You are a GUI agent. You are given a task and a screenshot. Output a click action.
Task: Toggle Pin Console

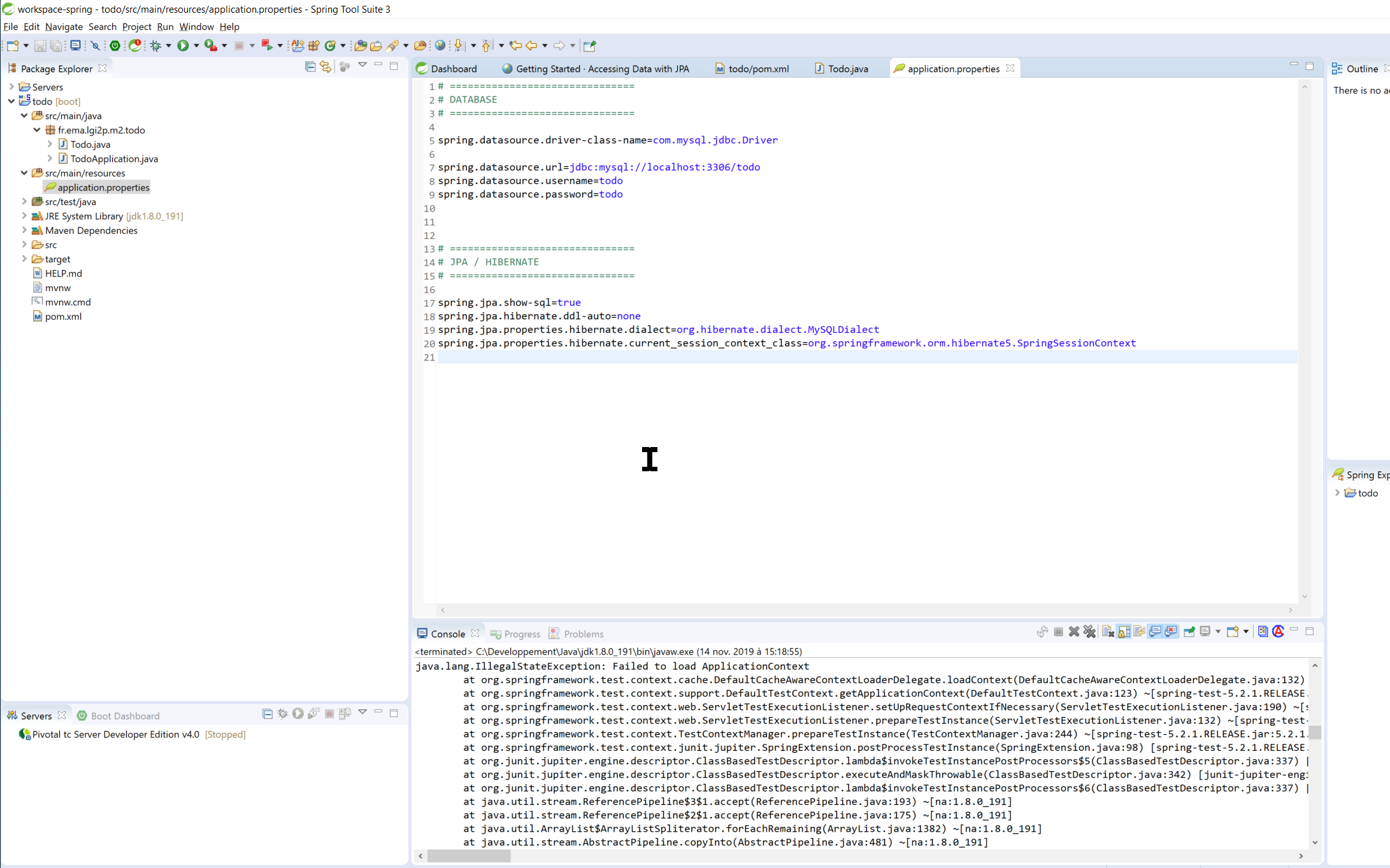click(x=1189, y=632)
